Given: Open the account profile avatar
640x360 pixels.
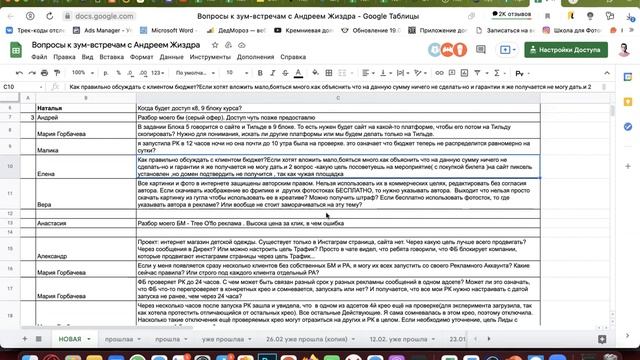Looking at the screenshot, I should point(623,50).
